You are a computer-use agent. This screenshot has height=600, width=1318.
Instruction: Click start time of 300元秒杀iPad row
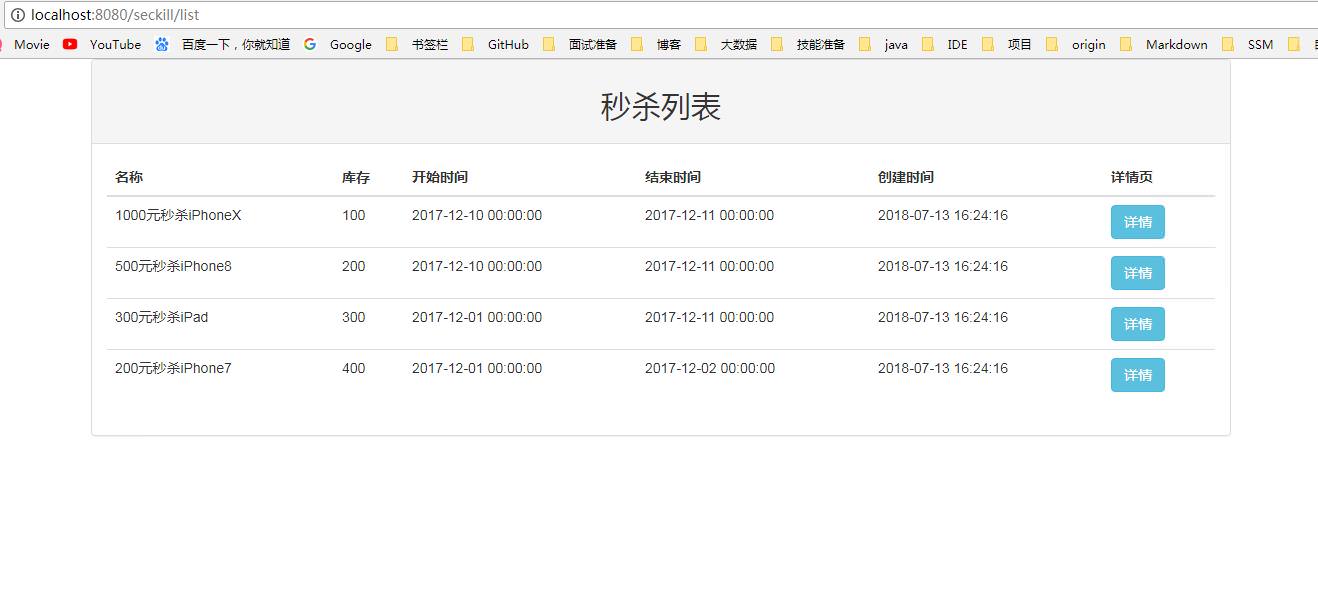click(477, 317)
